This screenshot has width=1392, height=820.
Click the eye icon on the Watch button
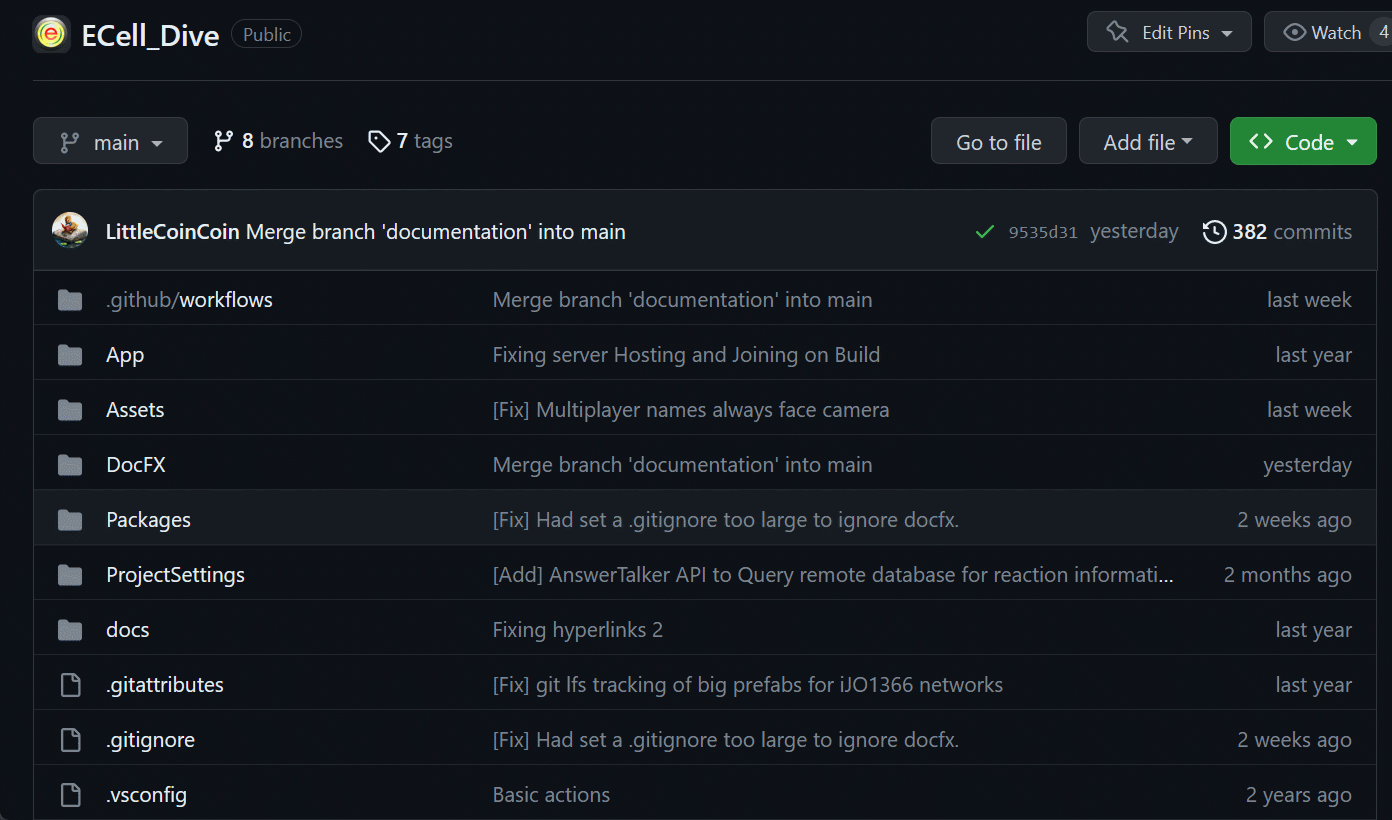click(1293, 31)
